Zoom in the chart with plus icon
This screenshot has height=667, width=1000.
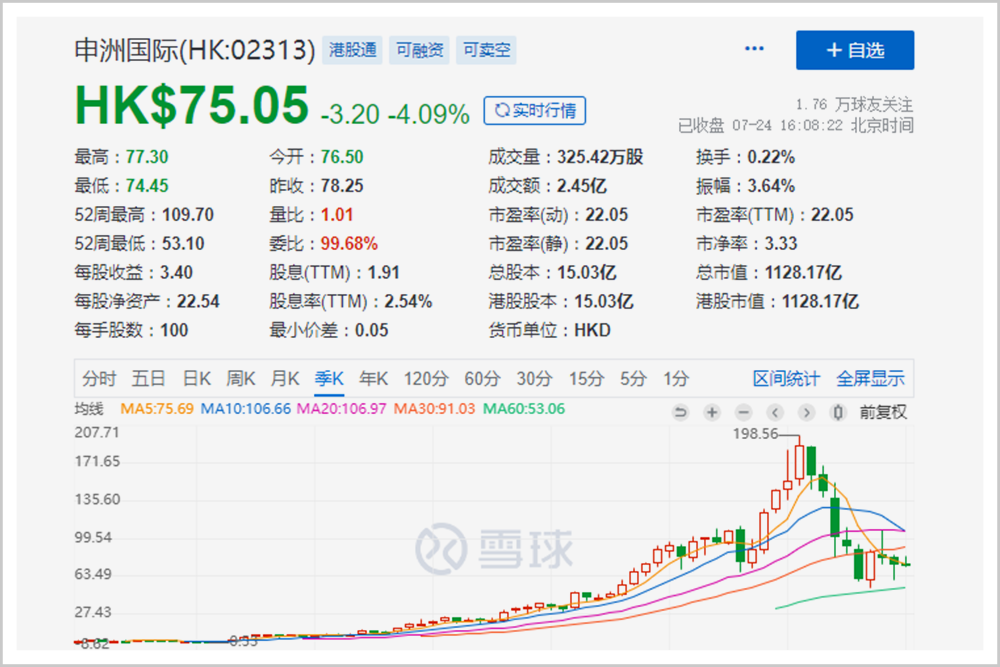pyautogui.click(x=712, y=412)
